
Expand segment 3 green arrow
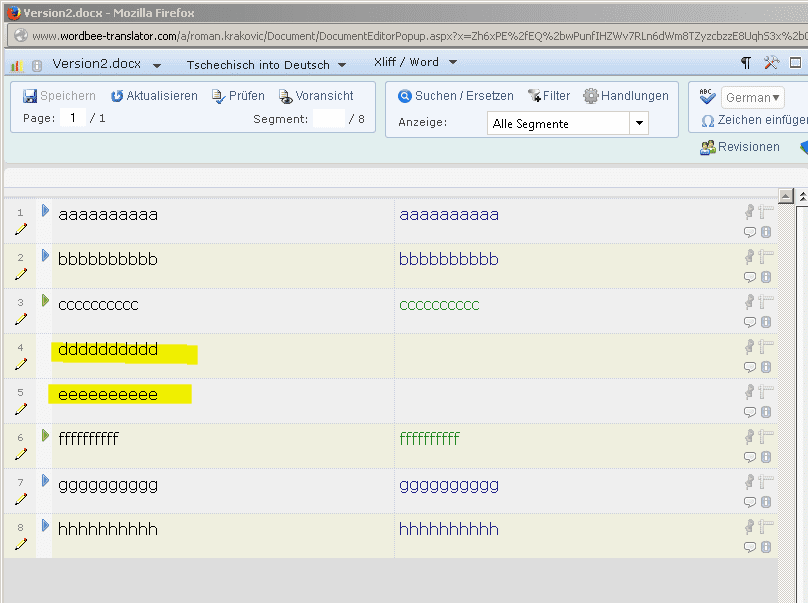tap(45, 300)
